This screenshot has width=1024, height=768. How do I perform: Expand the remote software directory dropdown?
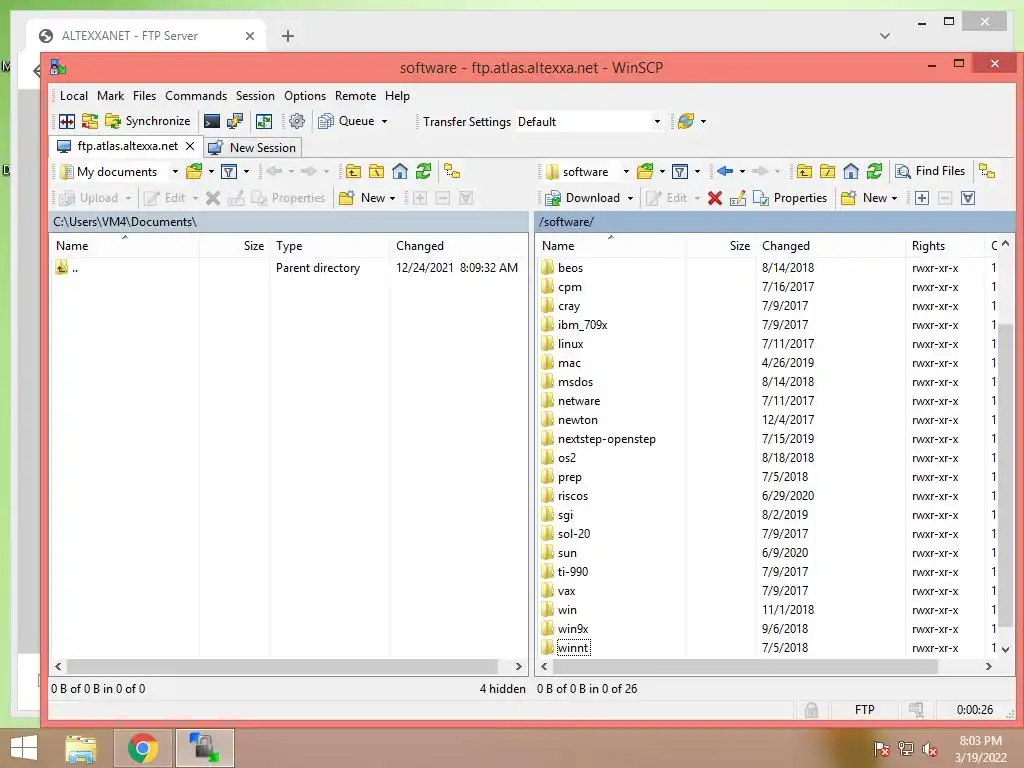[x=626, y=172]
